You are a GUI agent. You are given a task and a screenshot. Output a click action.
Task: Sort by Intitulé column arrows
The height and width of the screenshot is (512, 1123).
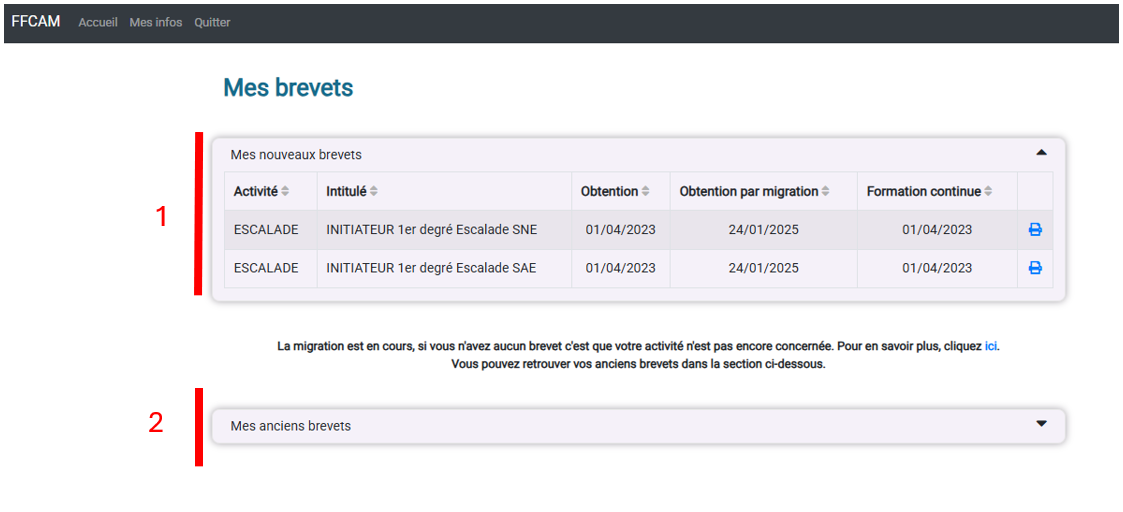coord(374,191)
